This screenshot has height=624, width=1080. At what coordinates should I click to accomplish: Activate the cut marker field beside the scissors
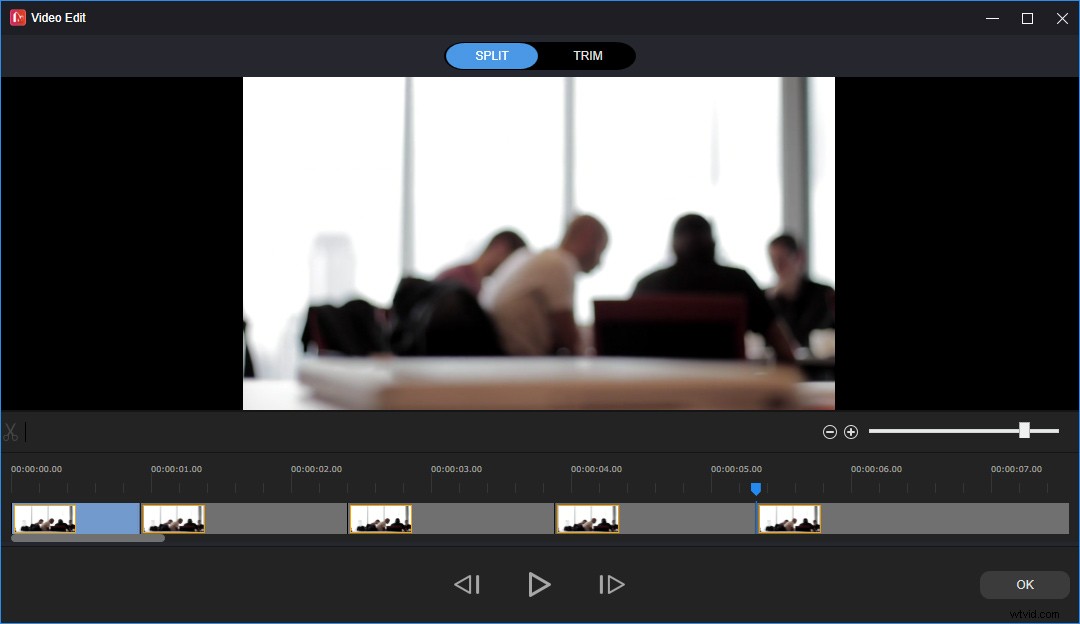pyautogui.click(x=25, y=431)
